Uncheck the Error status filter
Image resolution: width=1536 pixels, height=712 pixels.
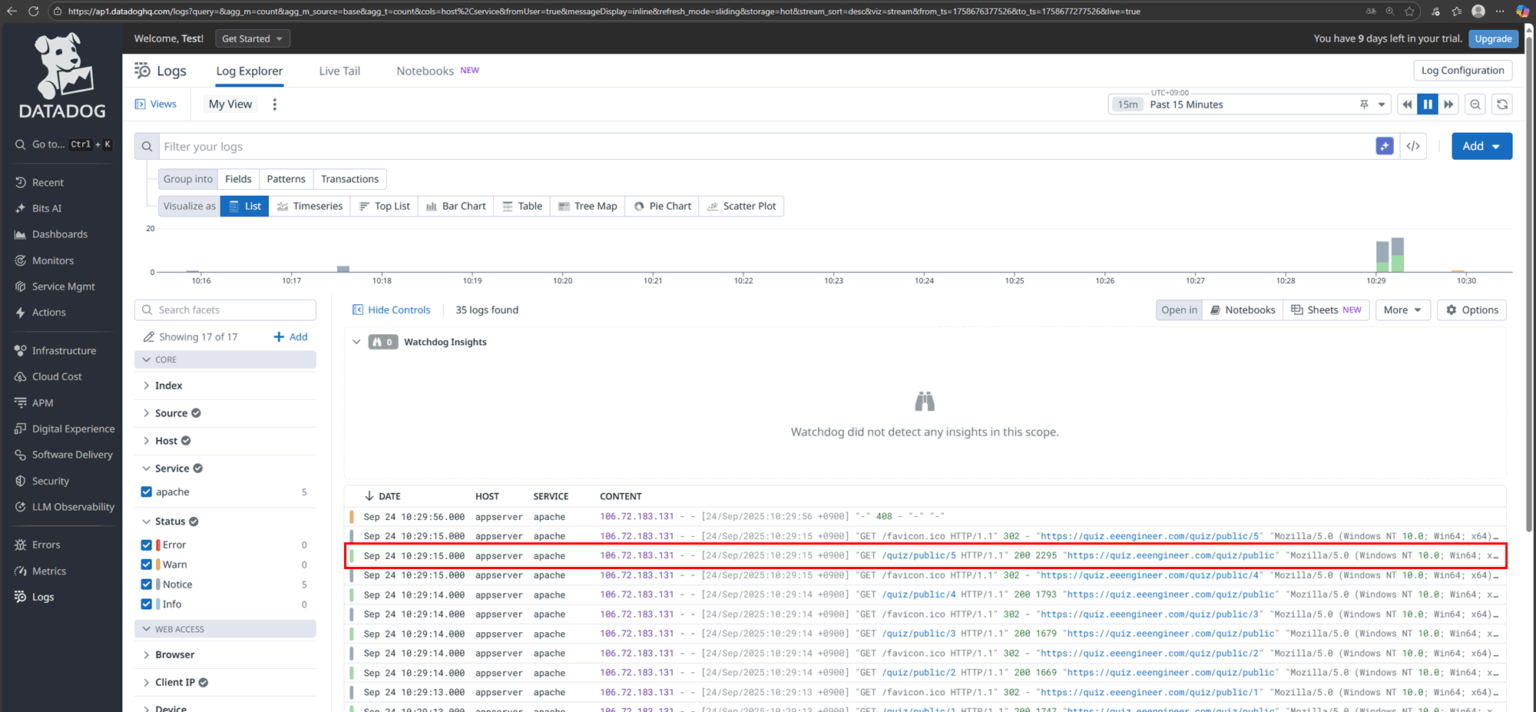coord(146,544)
